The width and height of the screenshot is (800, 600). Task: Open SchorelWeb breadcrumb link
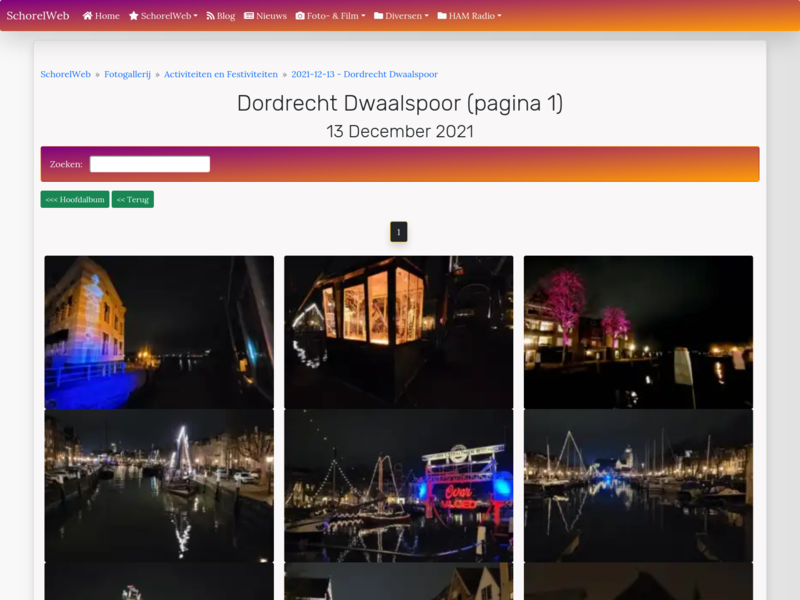coord(65,74)
